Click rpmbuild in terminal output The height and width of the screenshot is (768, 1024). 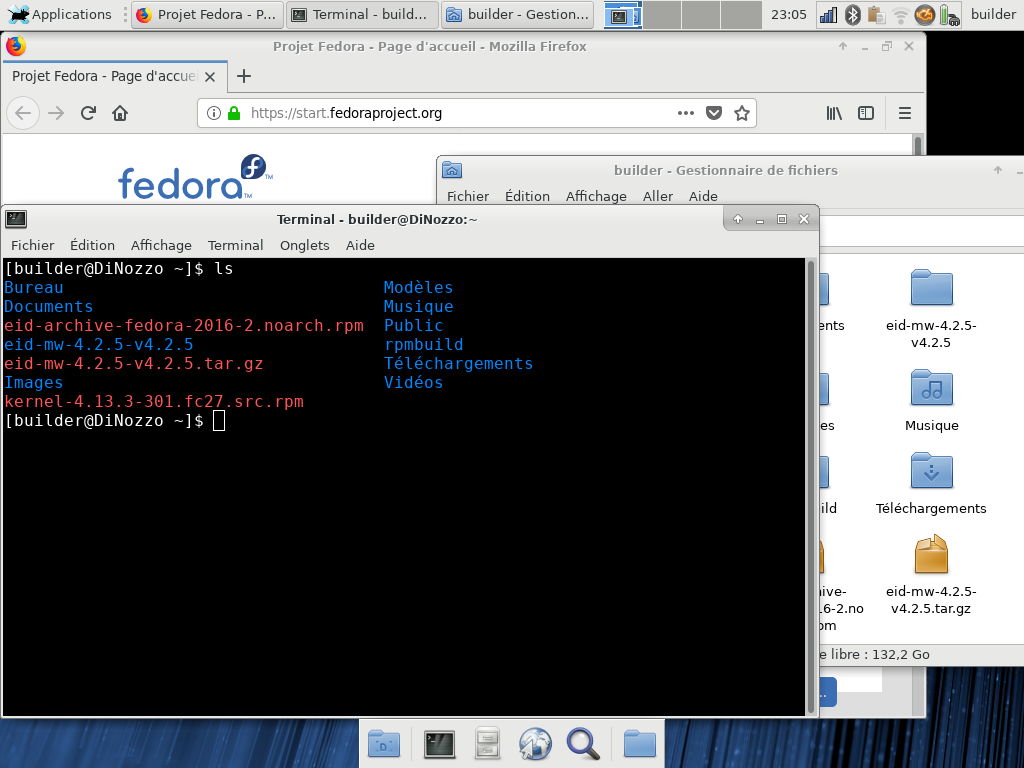424,344
